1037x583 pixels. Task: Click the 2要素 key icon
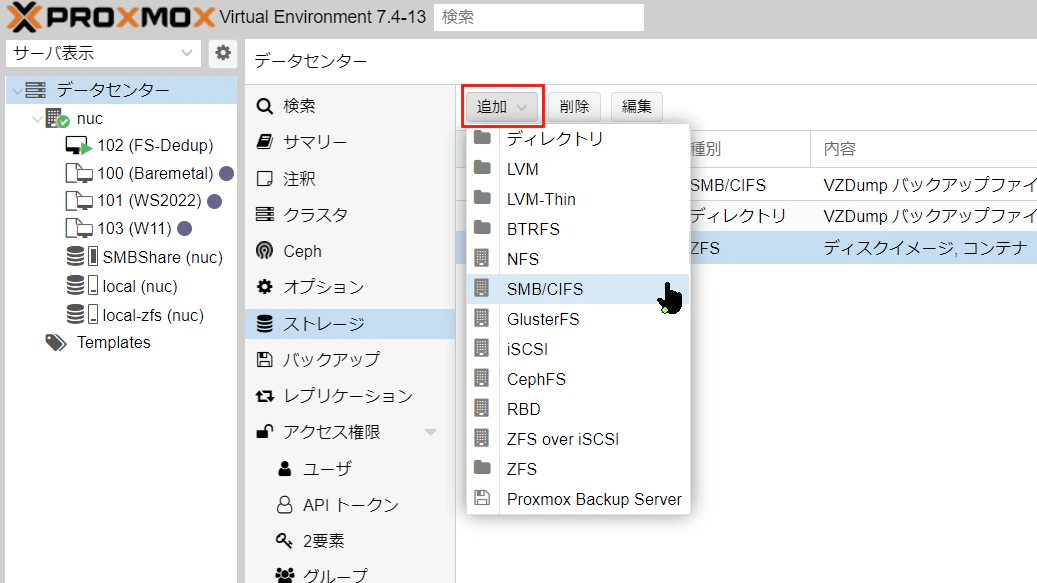click(x=284, y=541)
